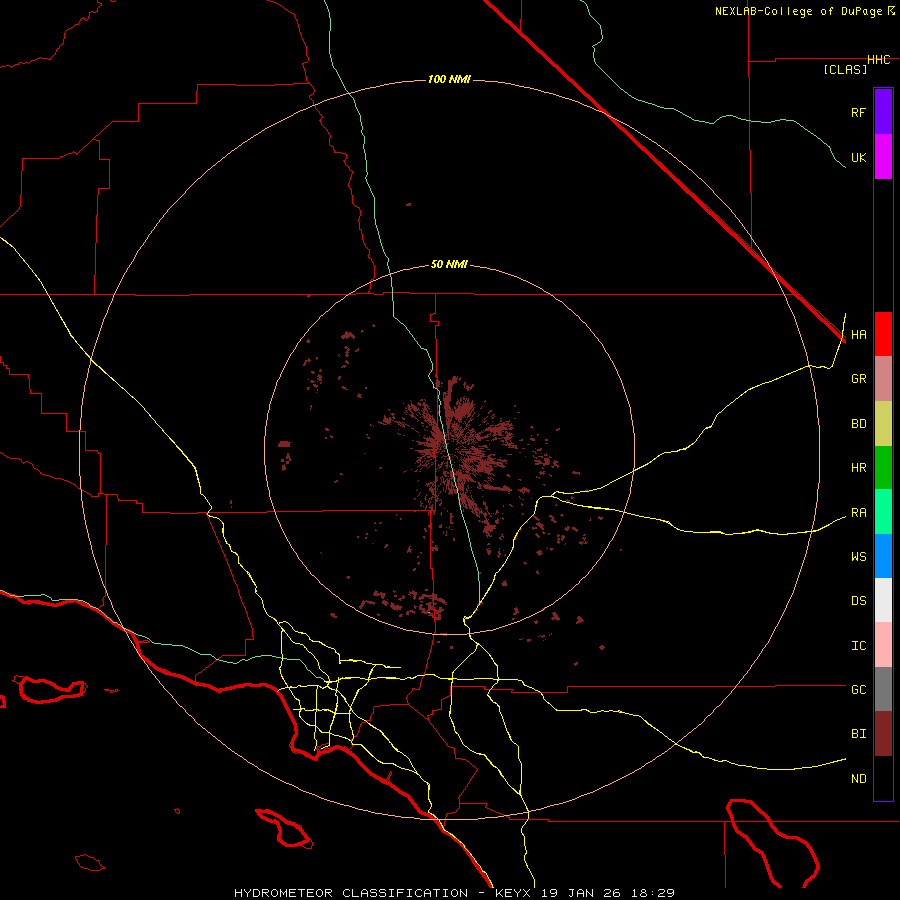Click the HHC product label

[879, 60]
